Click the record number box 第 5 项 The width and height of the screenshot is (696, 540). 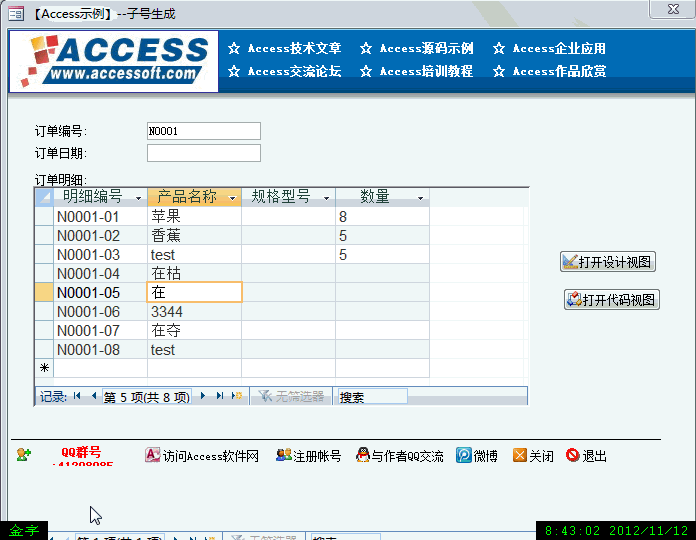[x=147, y=397]
